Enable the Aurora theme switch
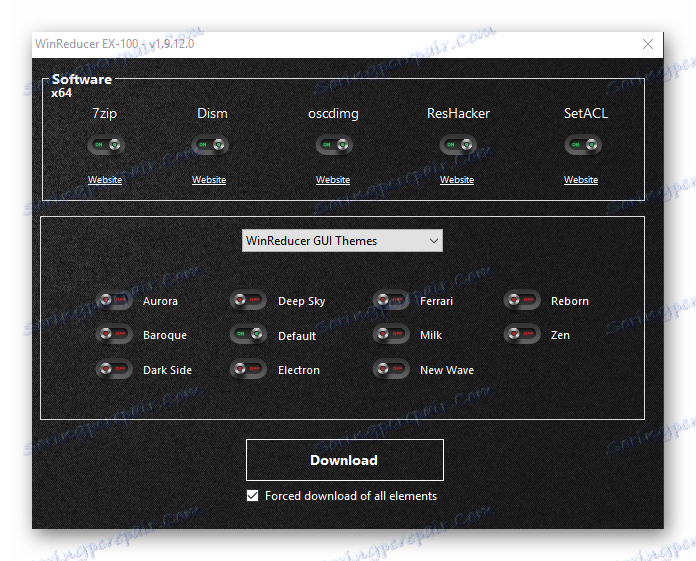 (x=114, y=300)
